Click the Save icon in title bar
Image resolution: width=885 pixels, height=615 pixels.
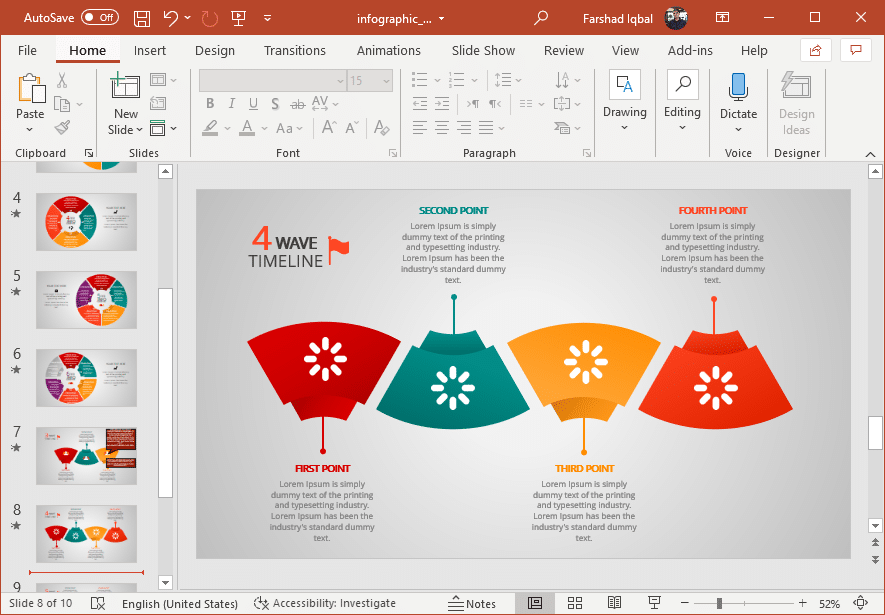142,18
